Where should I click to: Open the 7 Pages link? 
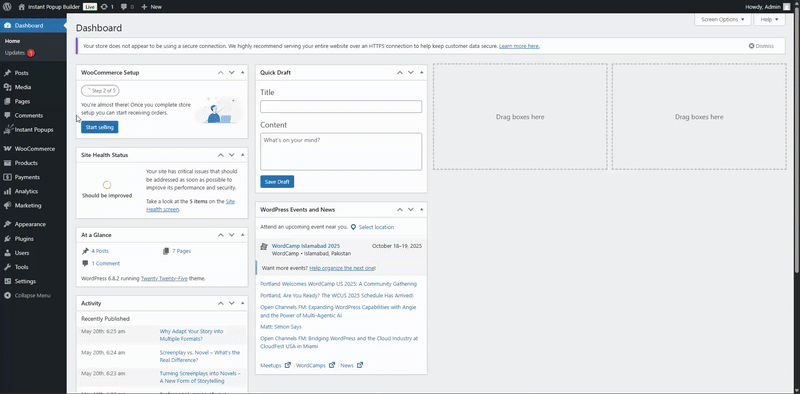point(181,251)
